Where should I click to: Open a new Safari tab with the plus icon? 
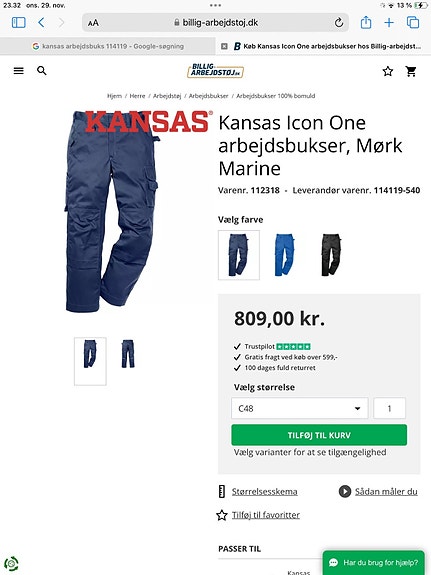click(389, 23)
